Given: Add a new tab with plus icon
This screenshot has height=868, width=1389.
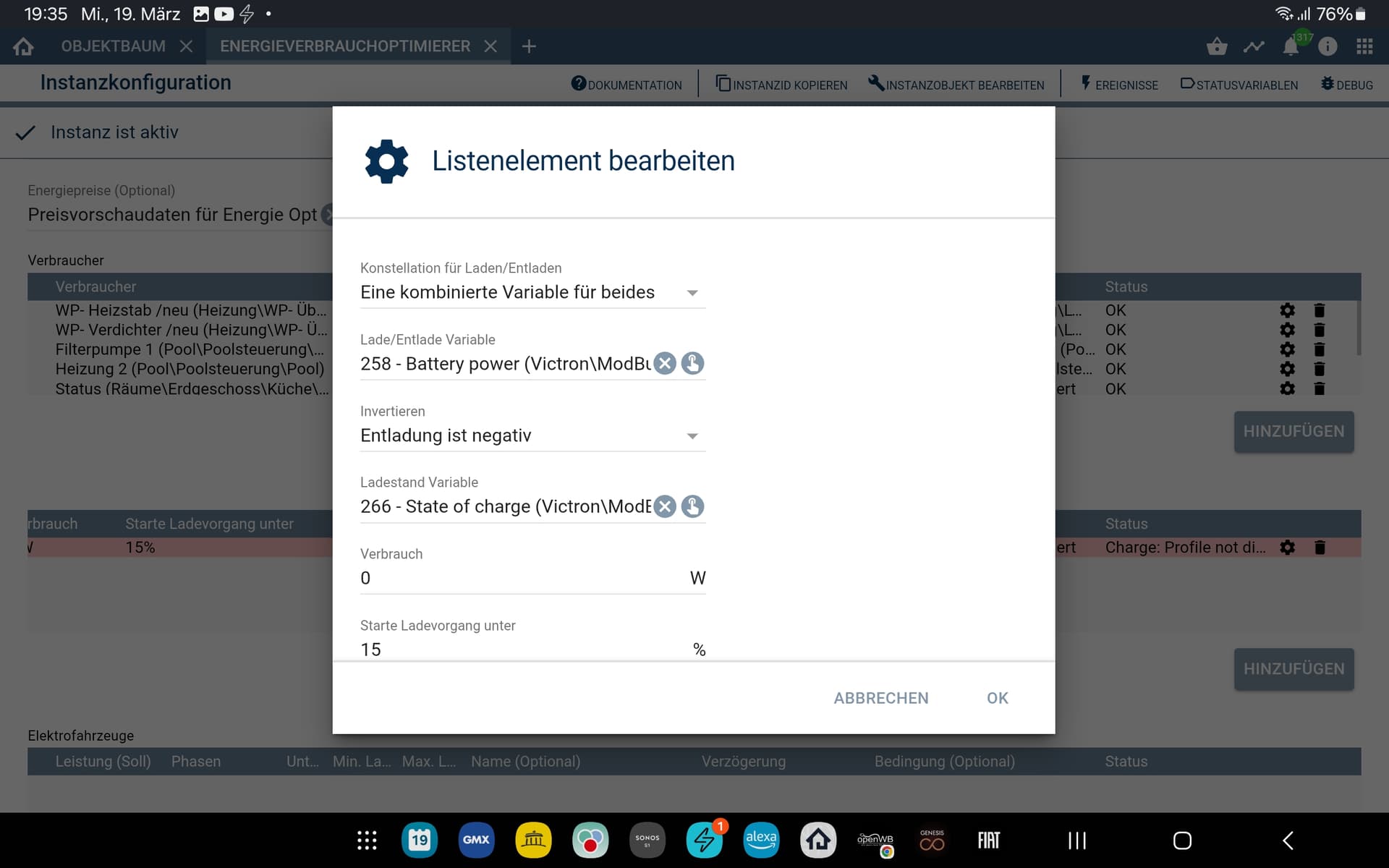Looking at the screenshot, I should coord(529,46).
